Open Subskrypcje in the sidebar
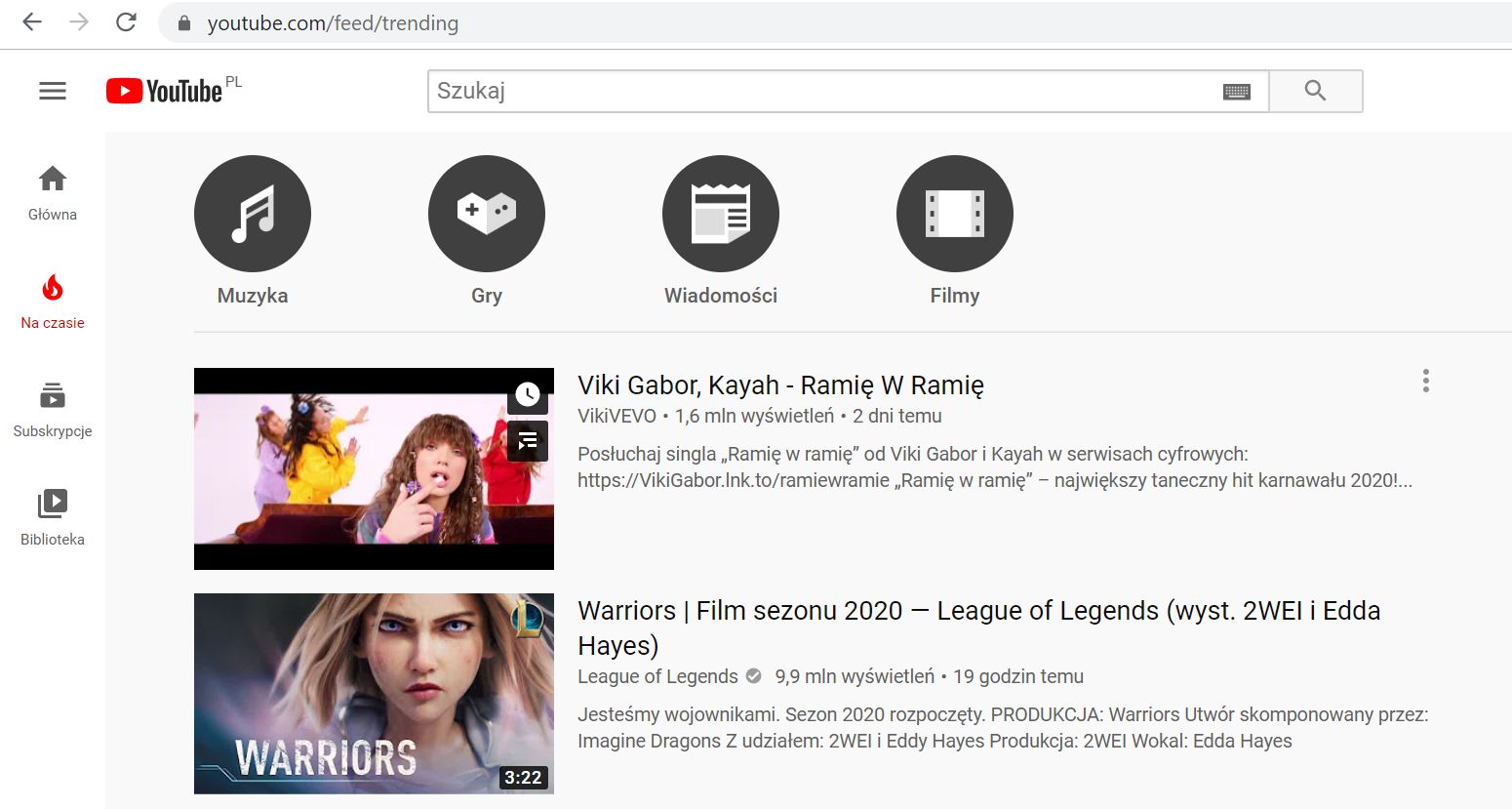 (53, 410)
